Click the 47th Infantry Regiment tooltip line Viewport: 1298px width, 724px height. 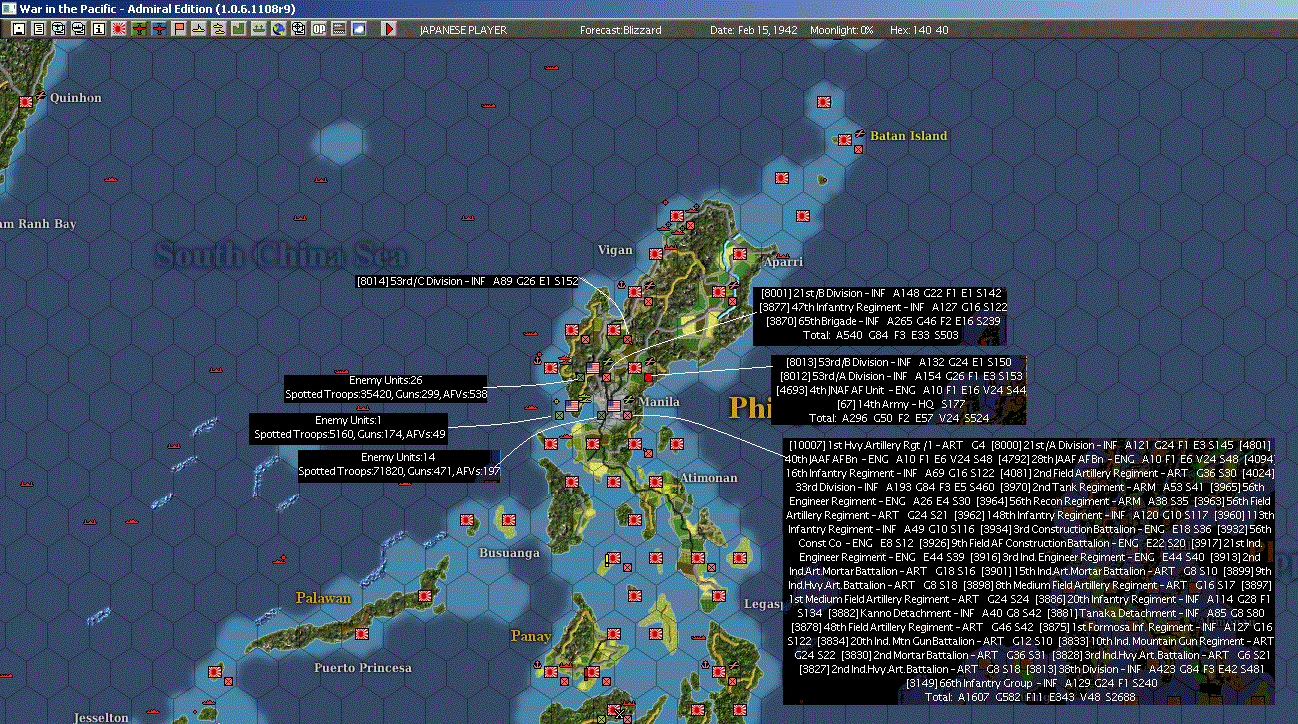(884, 307)
